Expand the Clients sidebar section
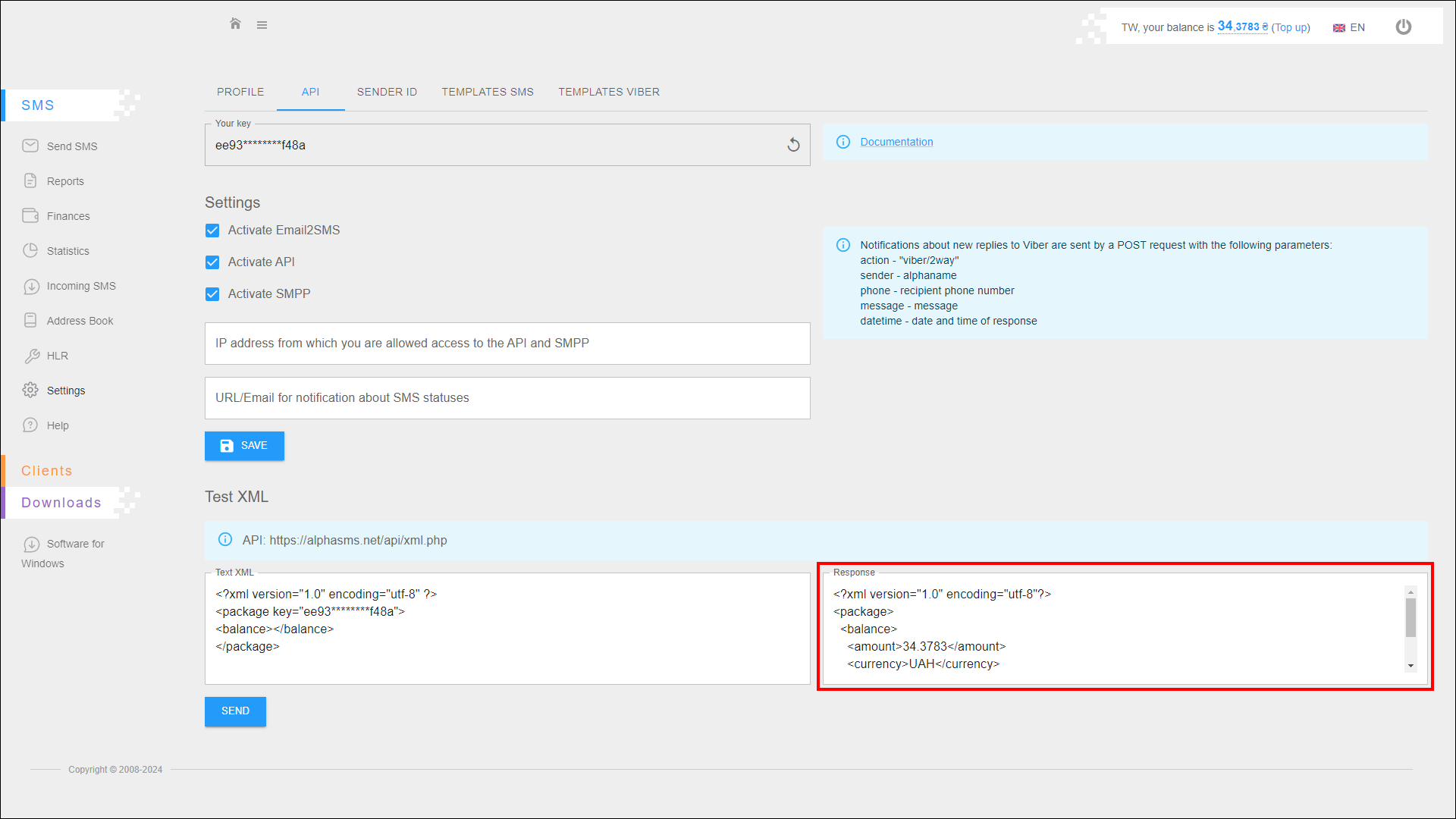The image size is (1456, 819). [x=47, y=471]
